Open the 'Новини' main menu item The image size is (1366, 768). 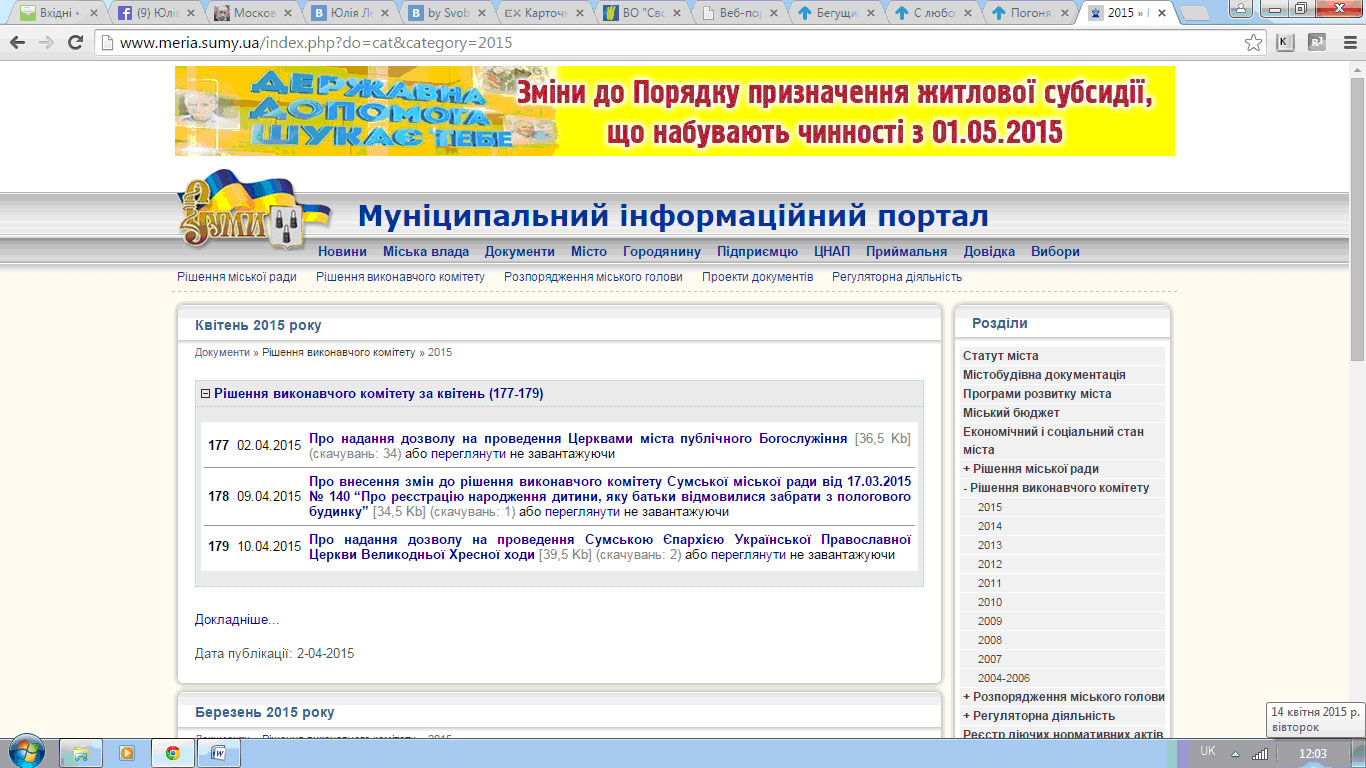coord(342,252)
